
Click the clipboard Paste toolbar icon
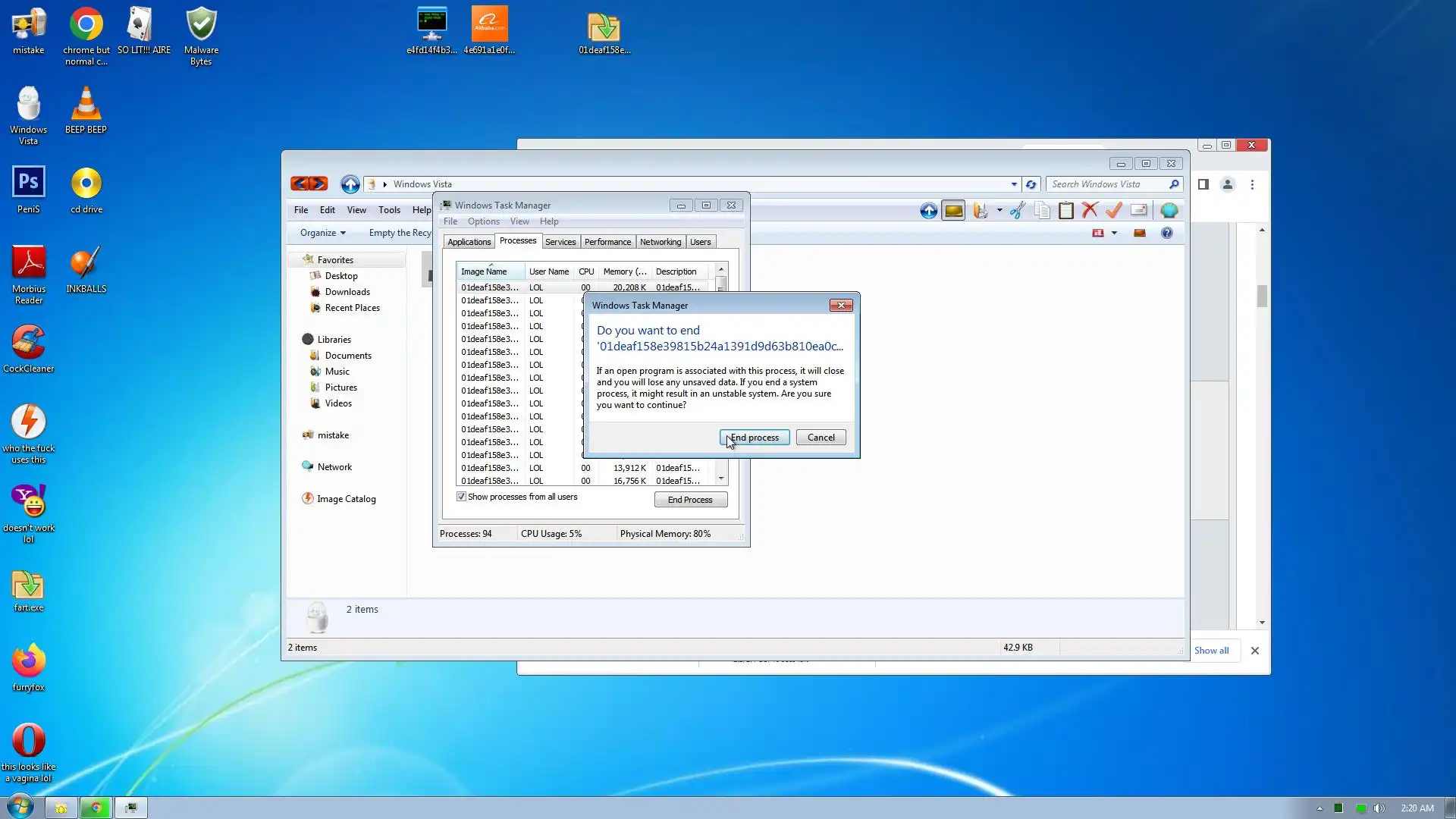point(1065,211)
